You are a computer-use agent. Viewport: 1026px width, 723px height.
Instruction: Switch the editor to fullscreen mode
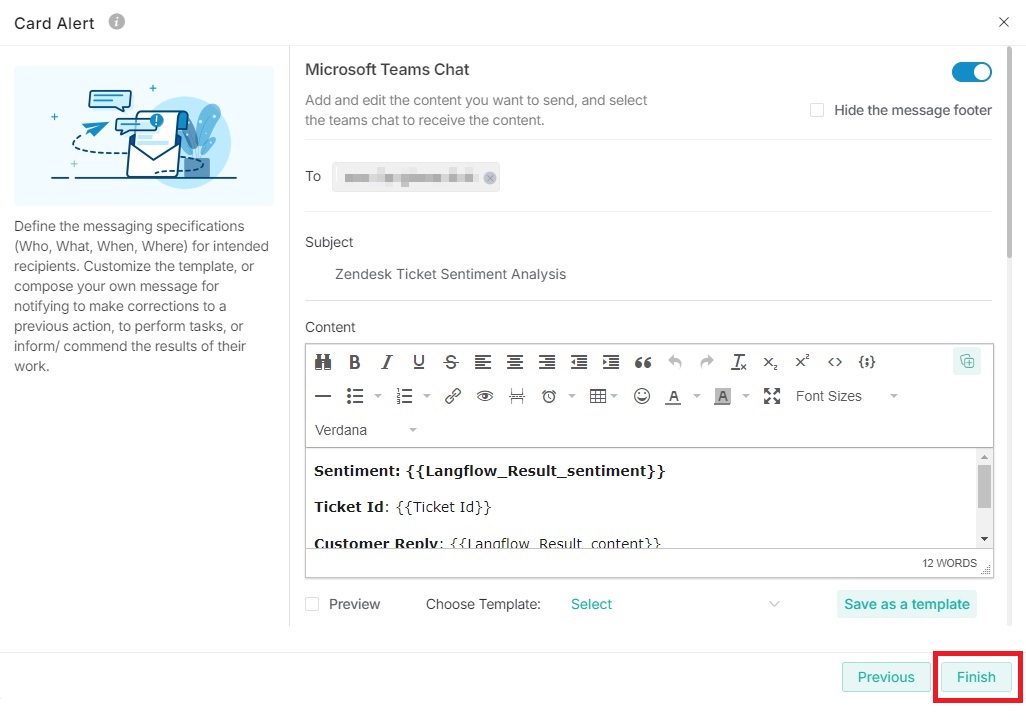[772, 396]
